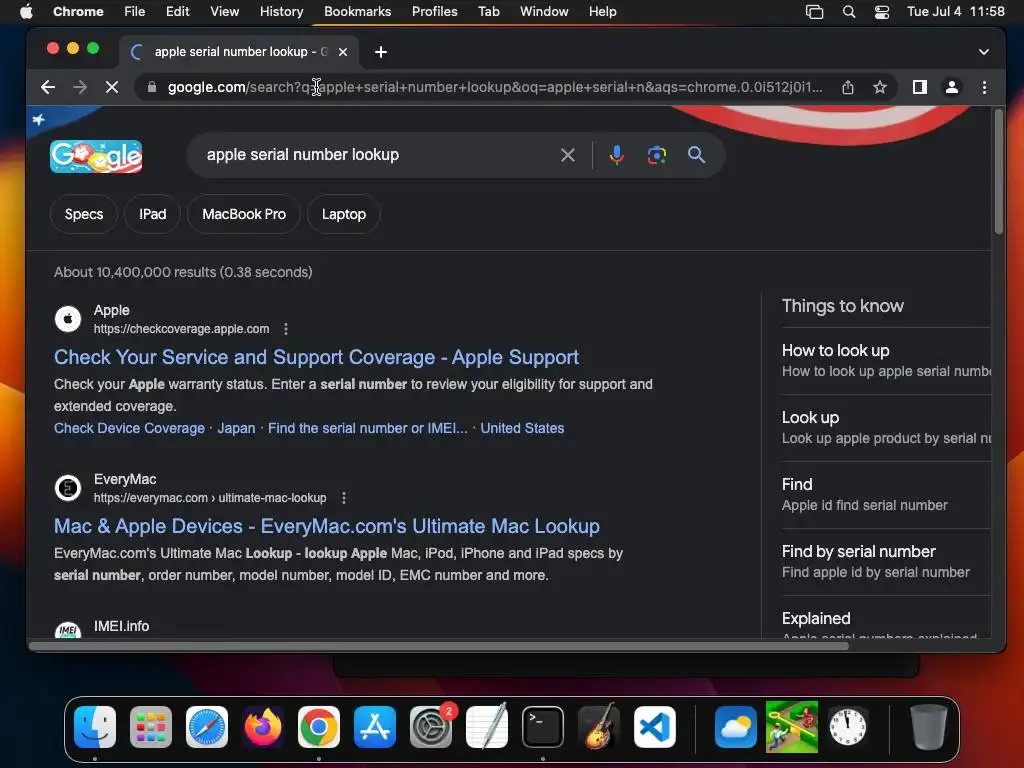Bookmark this tab with the star

(880, 87)
